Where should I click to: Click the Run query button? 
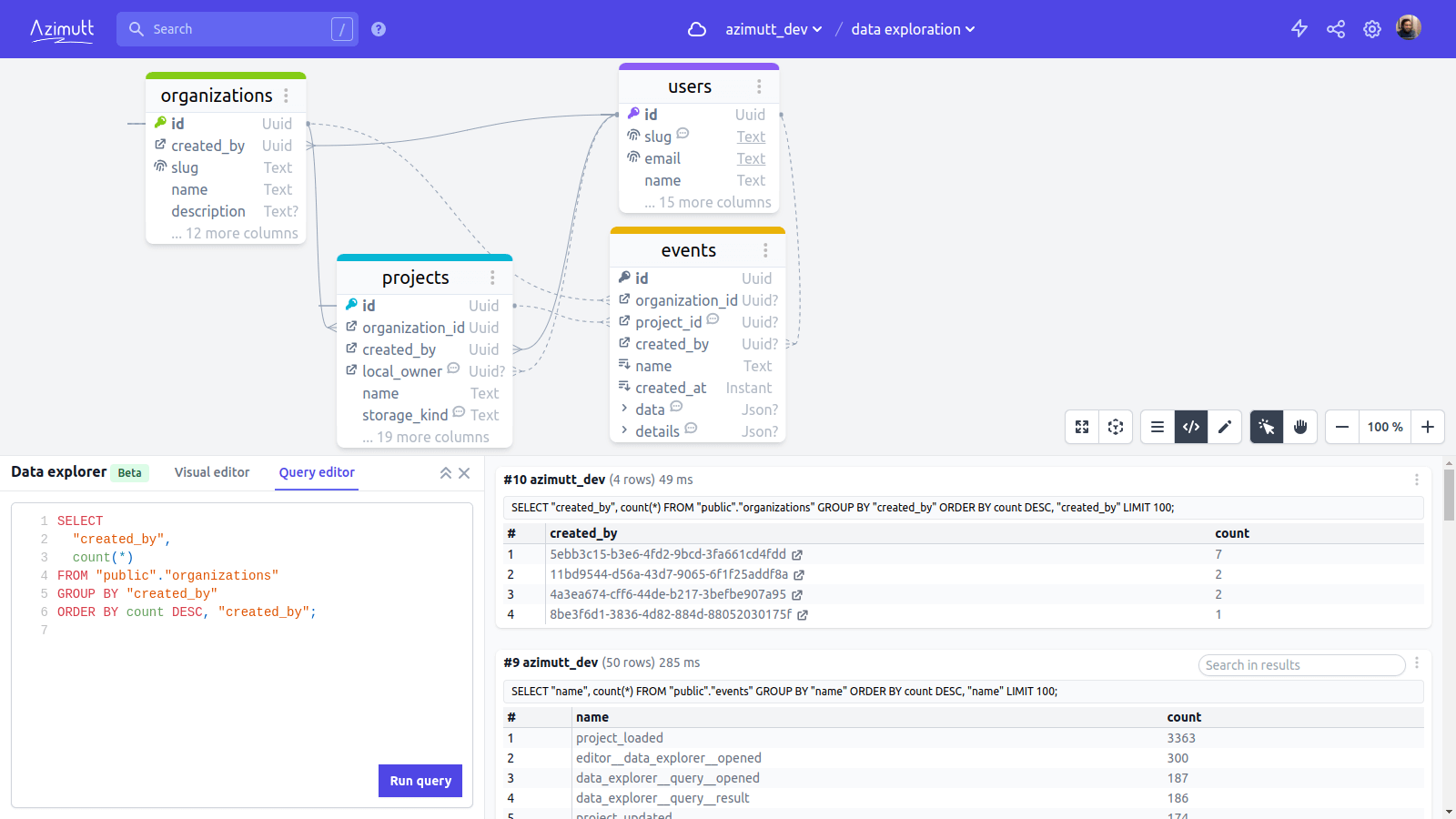[x=420, y=780]
